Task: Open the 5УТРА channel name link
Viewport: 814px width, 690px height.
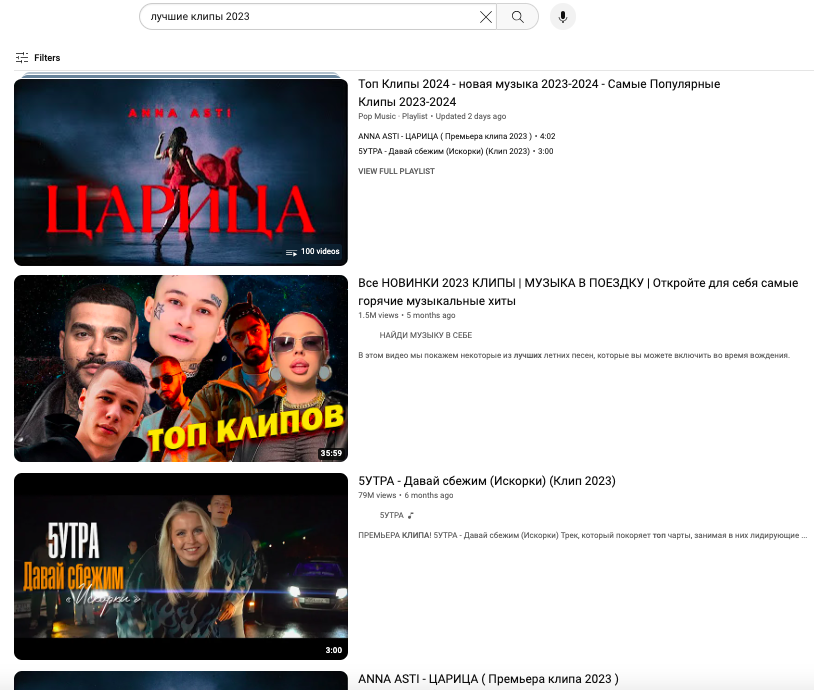Action: click(391, 515)
